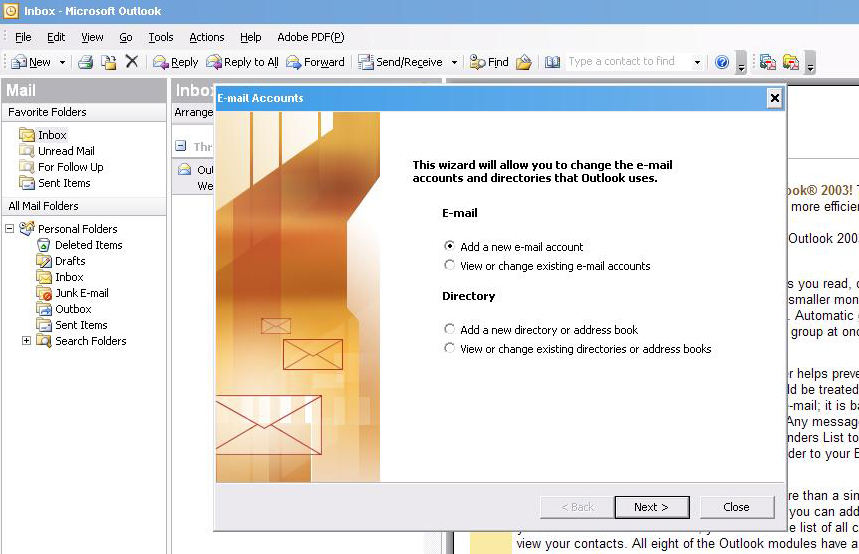Click the Delete (X) toolbar icon
This screenshot has height=554, width=859.
(x=131, y=61)
